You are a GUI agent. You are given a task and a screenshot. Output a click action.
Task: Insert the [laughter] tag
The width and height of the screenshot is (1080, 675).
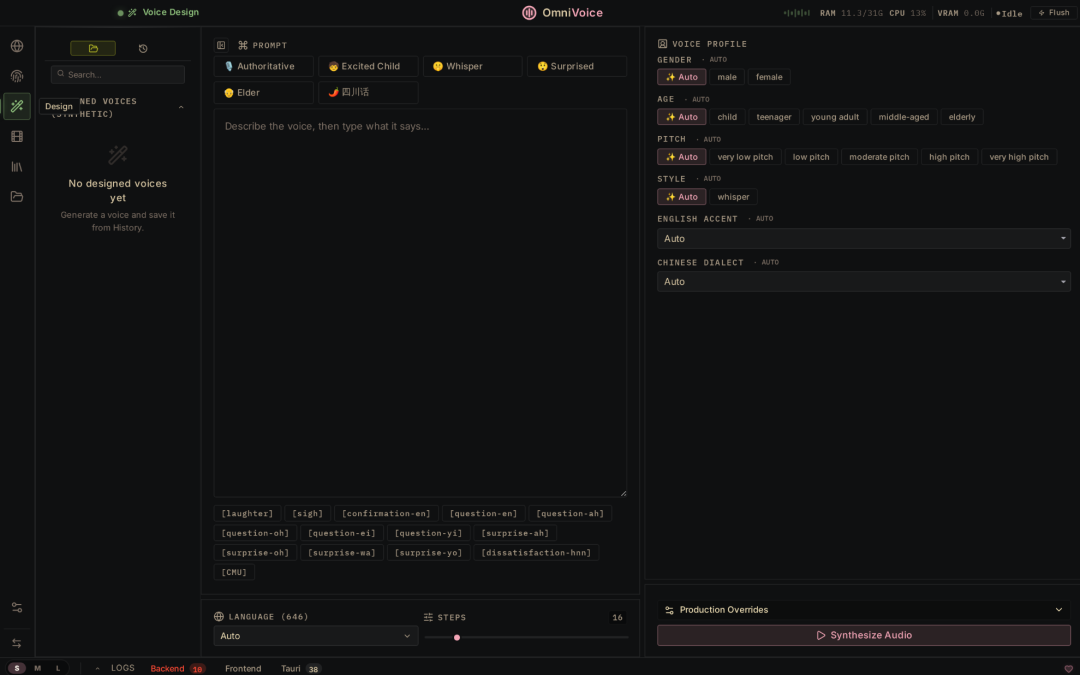[247, 514]
